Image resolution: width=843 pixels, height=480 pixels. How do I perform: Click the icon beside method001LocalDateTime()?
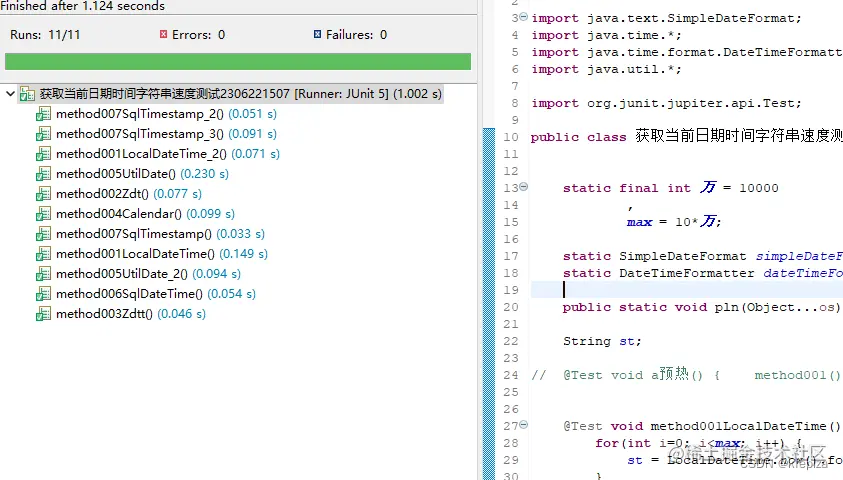(x=44, y=254)
